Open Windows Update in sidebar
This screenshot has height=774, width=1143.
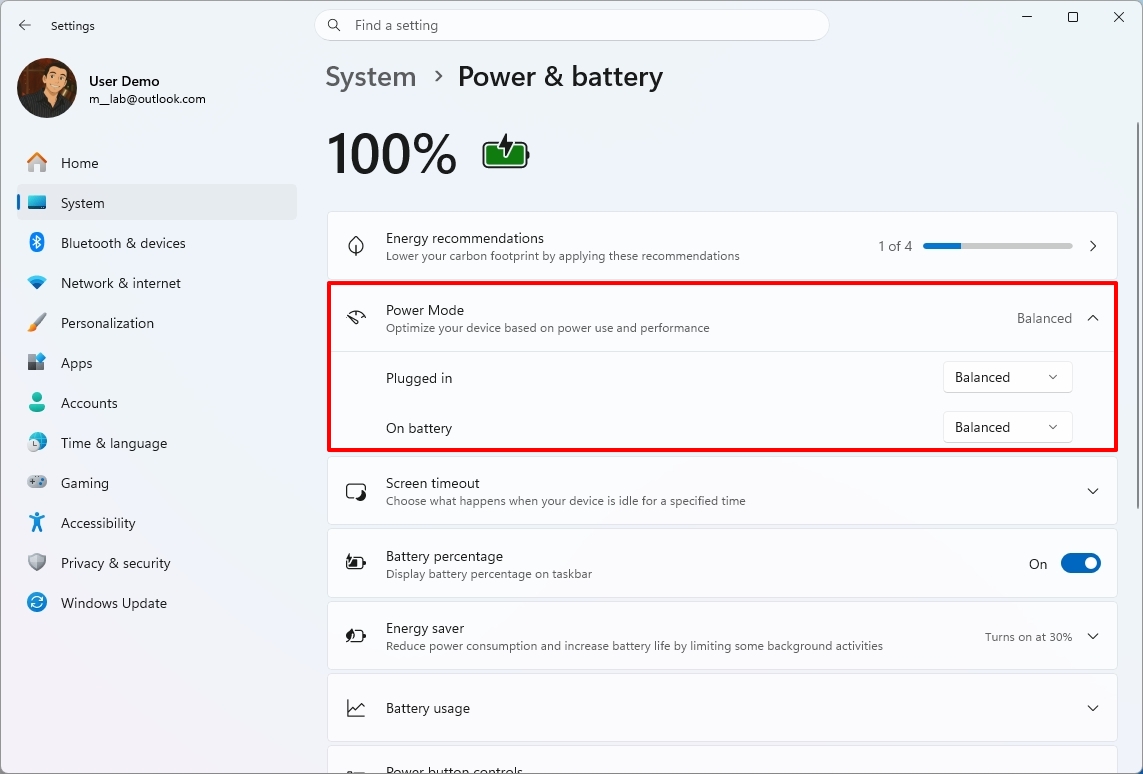coord(157,603)
